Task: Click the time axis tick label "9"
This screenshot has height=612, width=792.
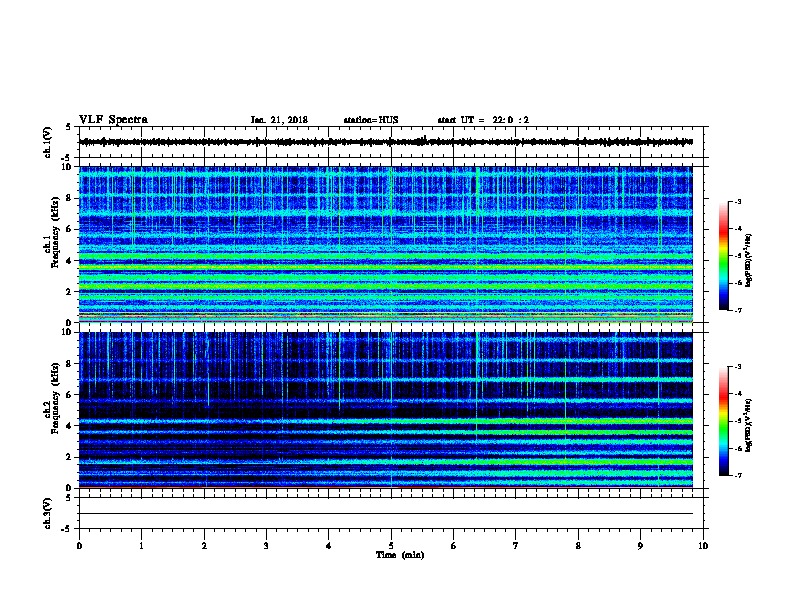Action: tap(640, 546)
